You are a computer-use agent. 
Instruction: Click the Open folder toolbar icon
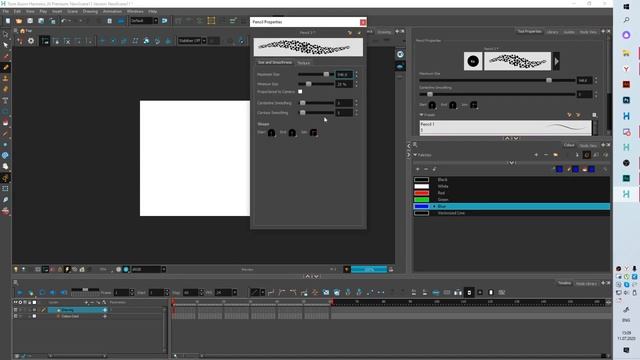[x=19, y=21]
